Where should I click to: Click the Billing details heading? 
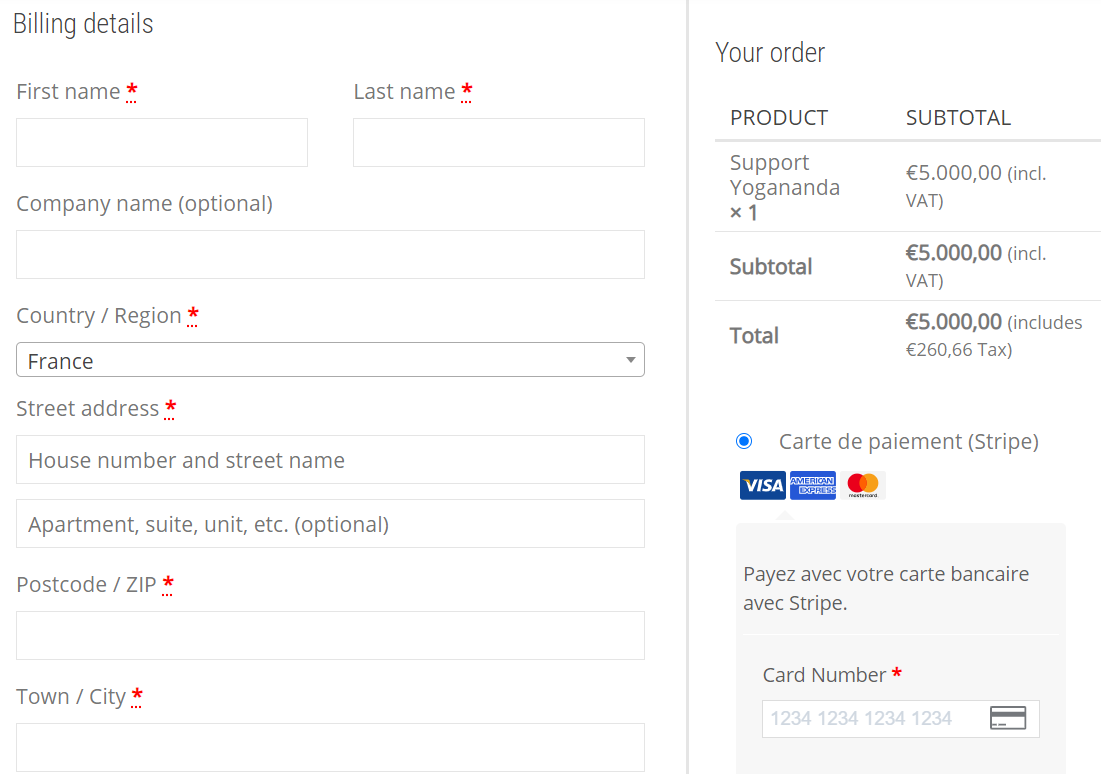point(83,24)
